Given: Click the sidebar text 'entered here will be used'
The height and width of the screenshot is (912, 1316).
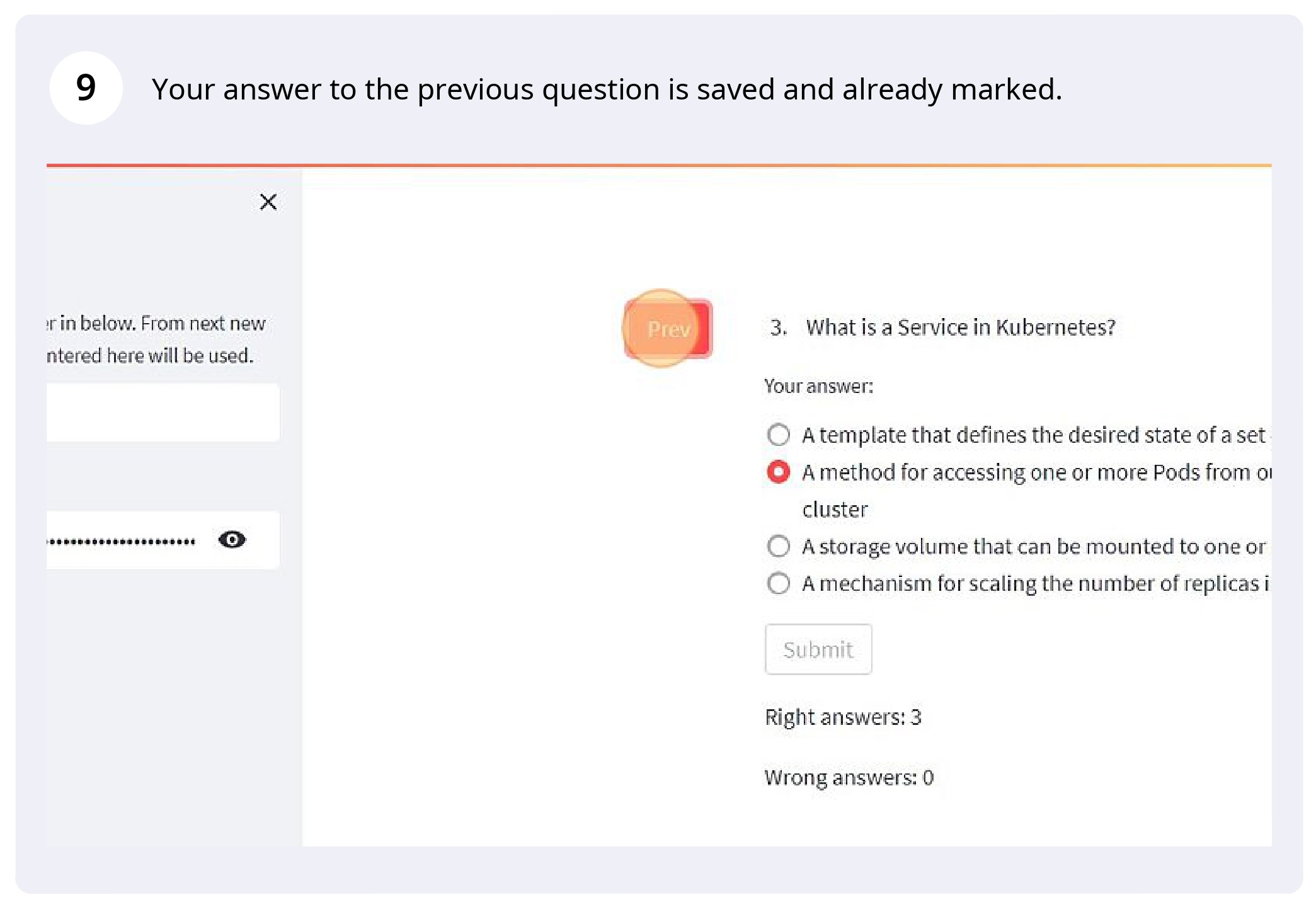Looking at the screenshot, I should coord(150,356).
